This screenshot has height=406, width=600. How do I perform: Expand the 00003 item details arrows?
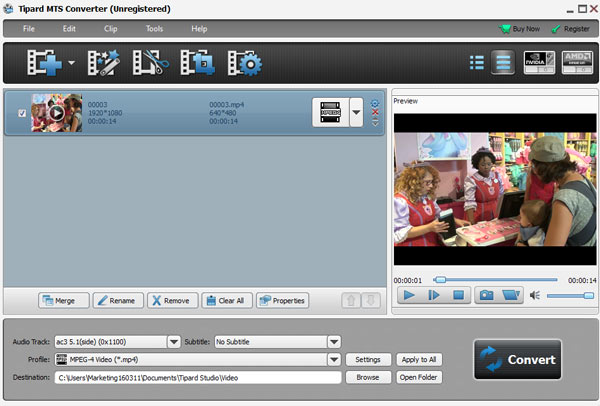375,122
